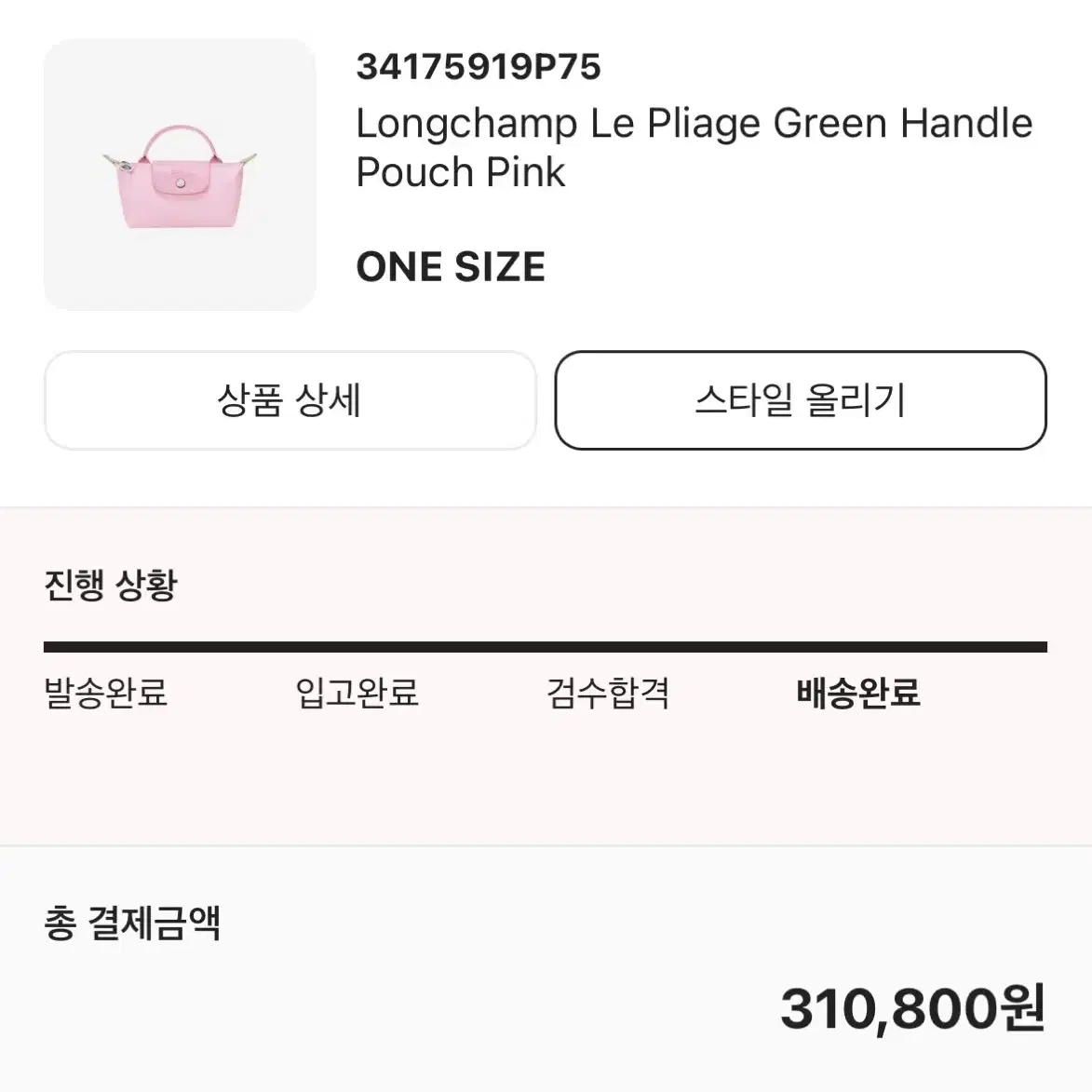Select the 입고완료 progress step
The width and height of the screenshot is (1092, 1092).
(357, 693)
